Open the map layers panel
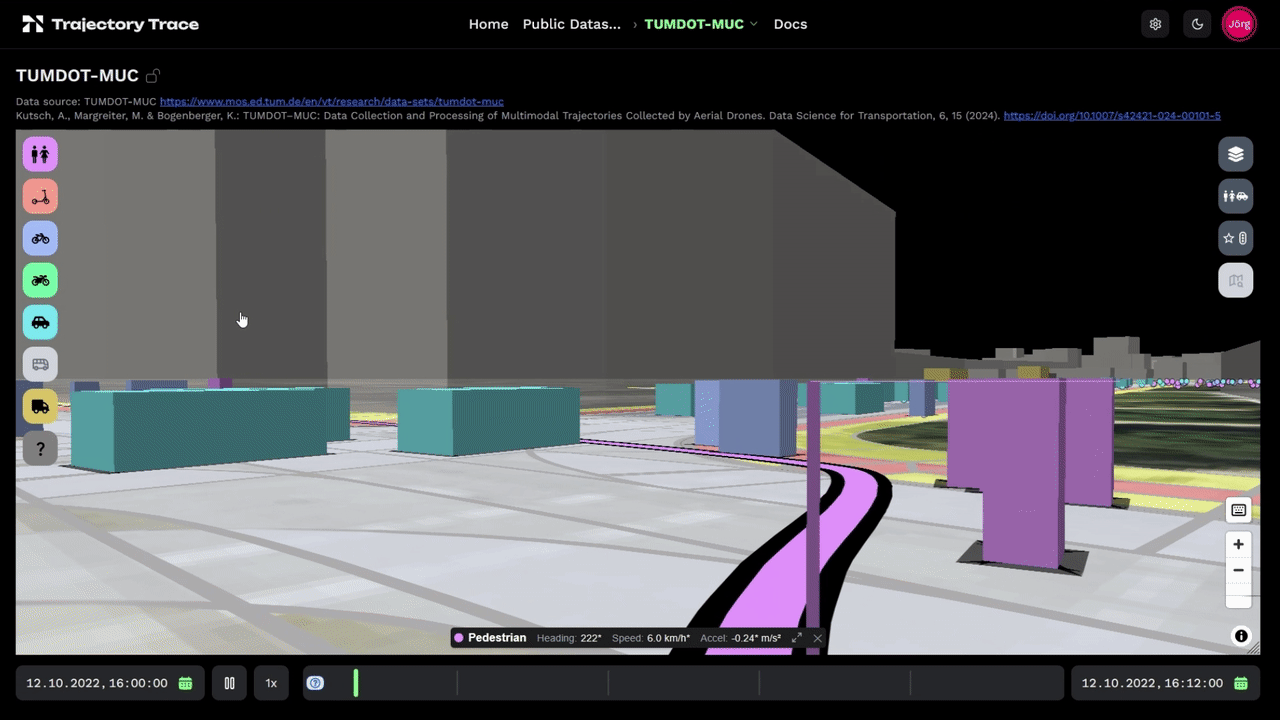The height and width of the screenshot is (720, 1280). [1236, 154]
